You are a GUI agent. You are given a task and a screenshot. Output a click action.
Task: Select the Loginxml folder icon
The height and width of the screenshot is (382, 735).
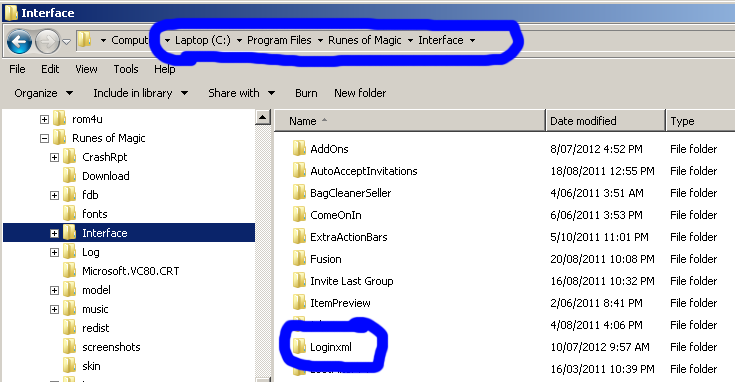[299, 346]
